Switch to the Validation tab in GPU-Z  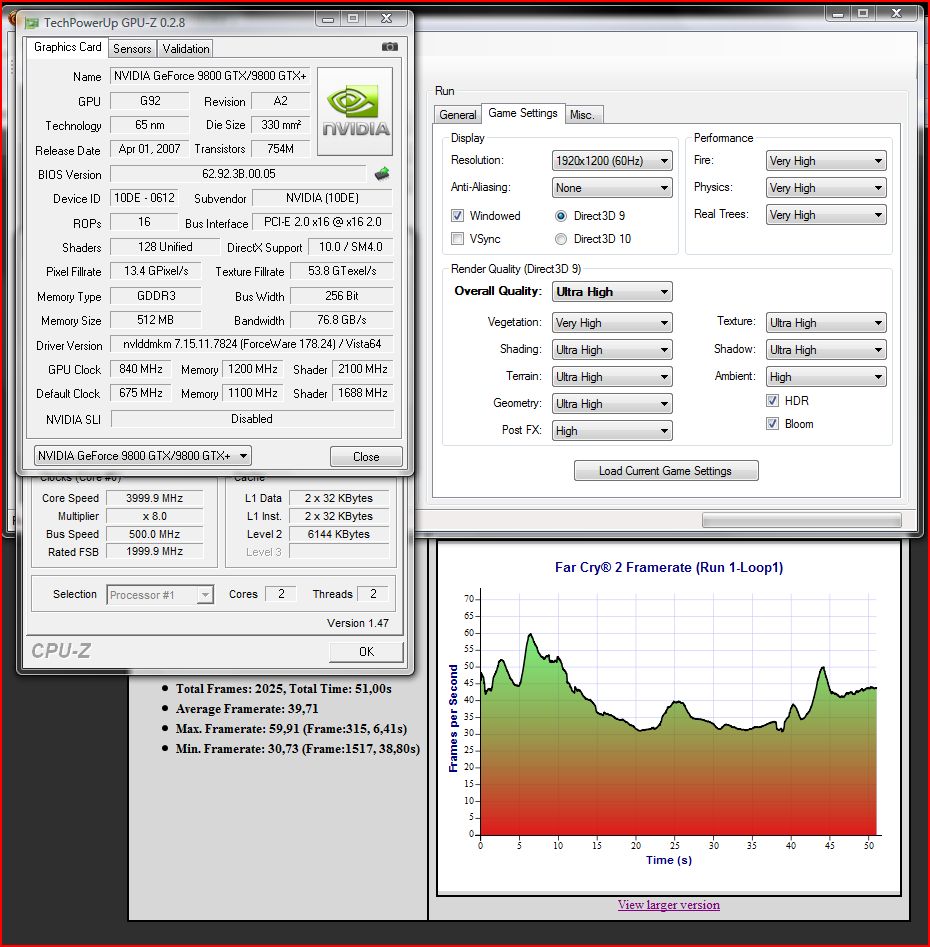click(185, 49)
